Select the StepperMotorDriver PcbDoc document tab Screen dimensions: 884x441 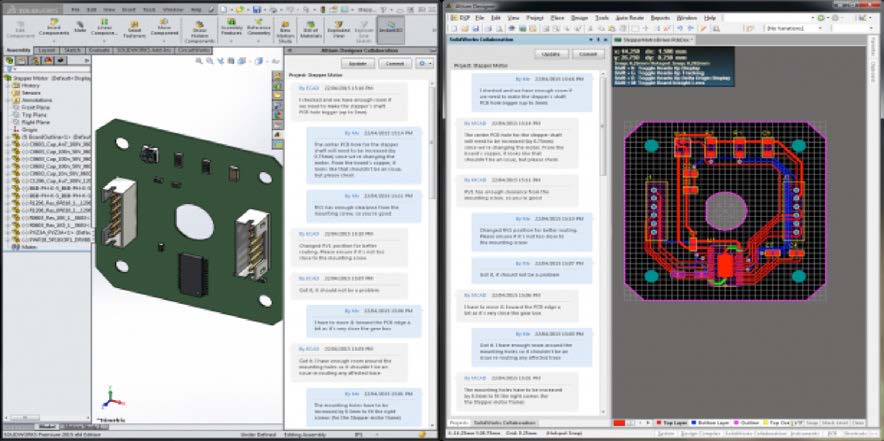pos(655,40)
